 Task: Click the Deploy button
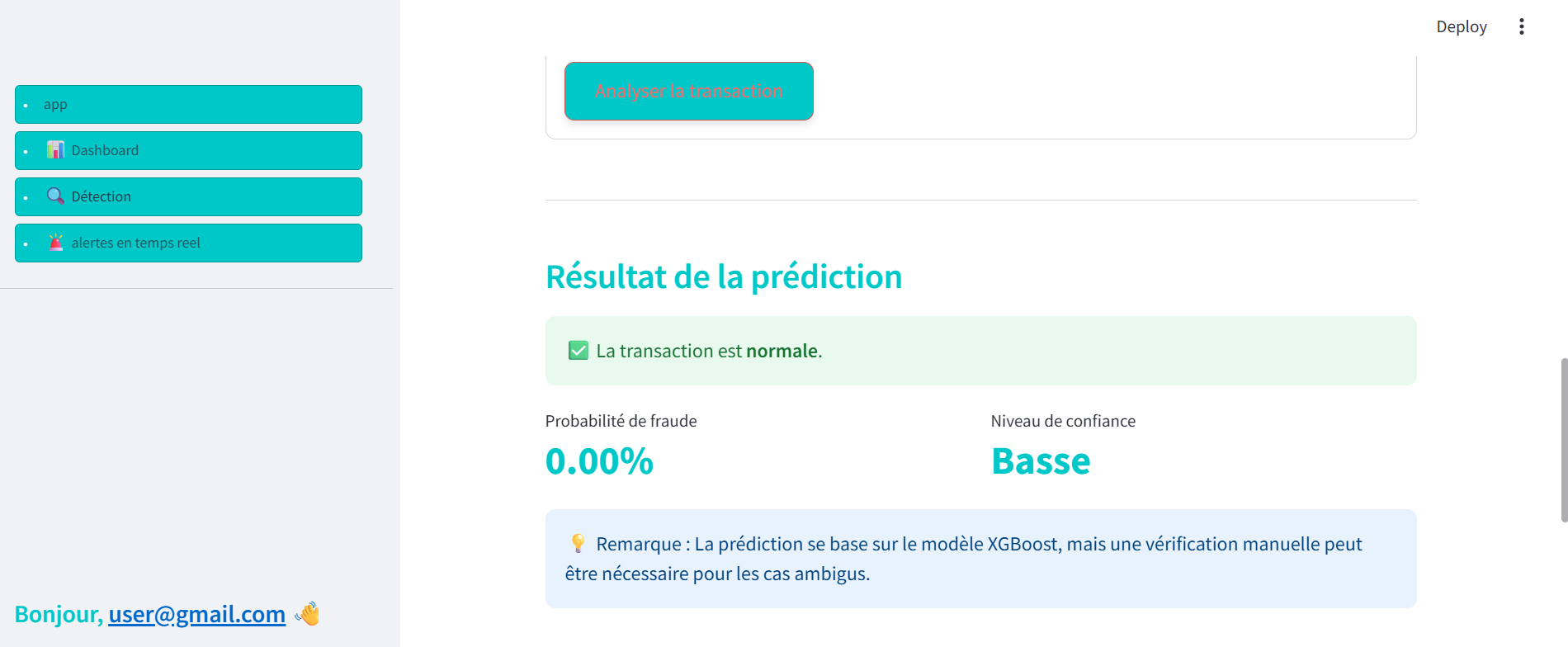point(1461,26)
